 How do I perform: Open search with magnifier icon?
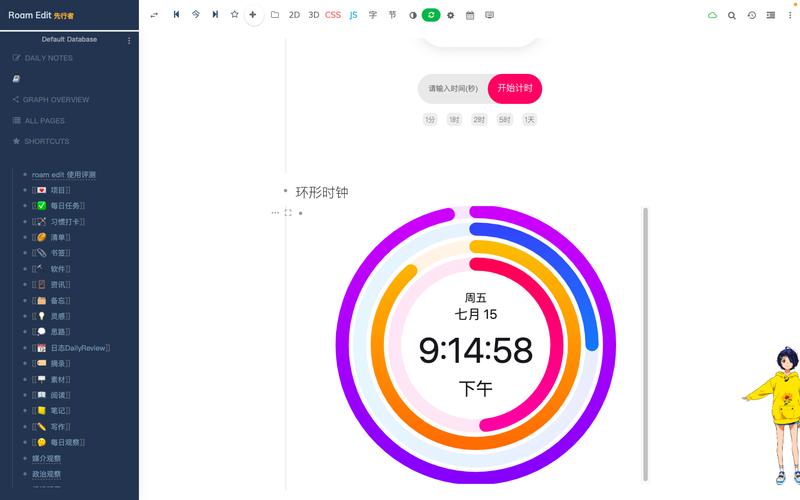tap(732, 15)
